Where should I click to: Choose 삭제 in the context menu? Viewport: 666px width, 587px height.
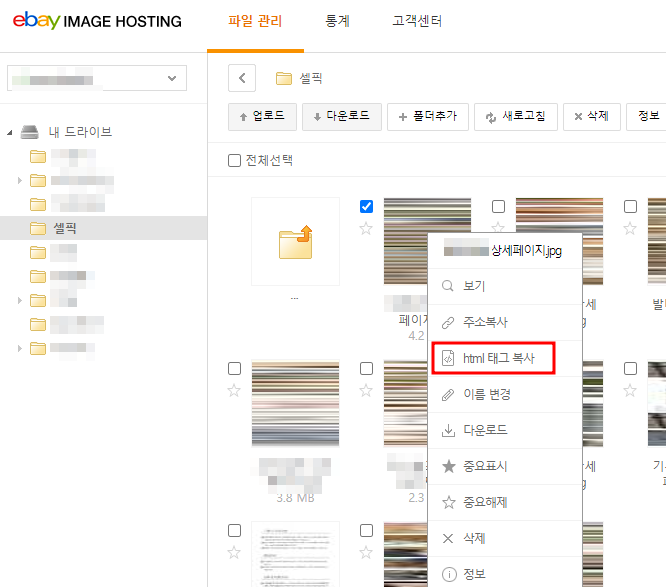[x=505, y=539]
